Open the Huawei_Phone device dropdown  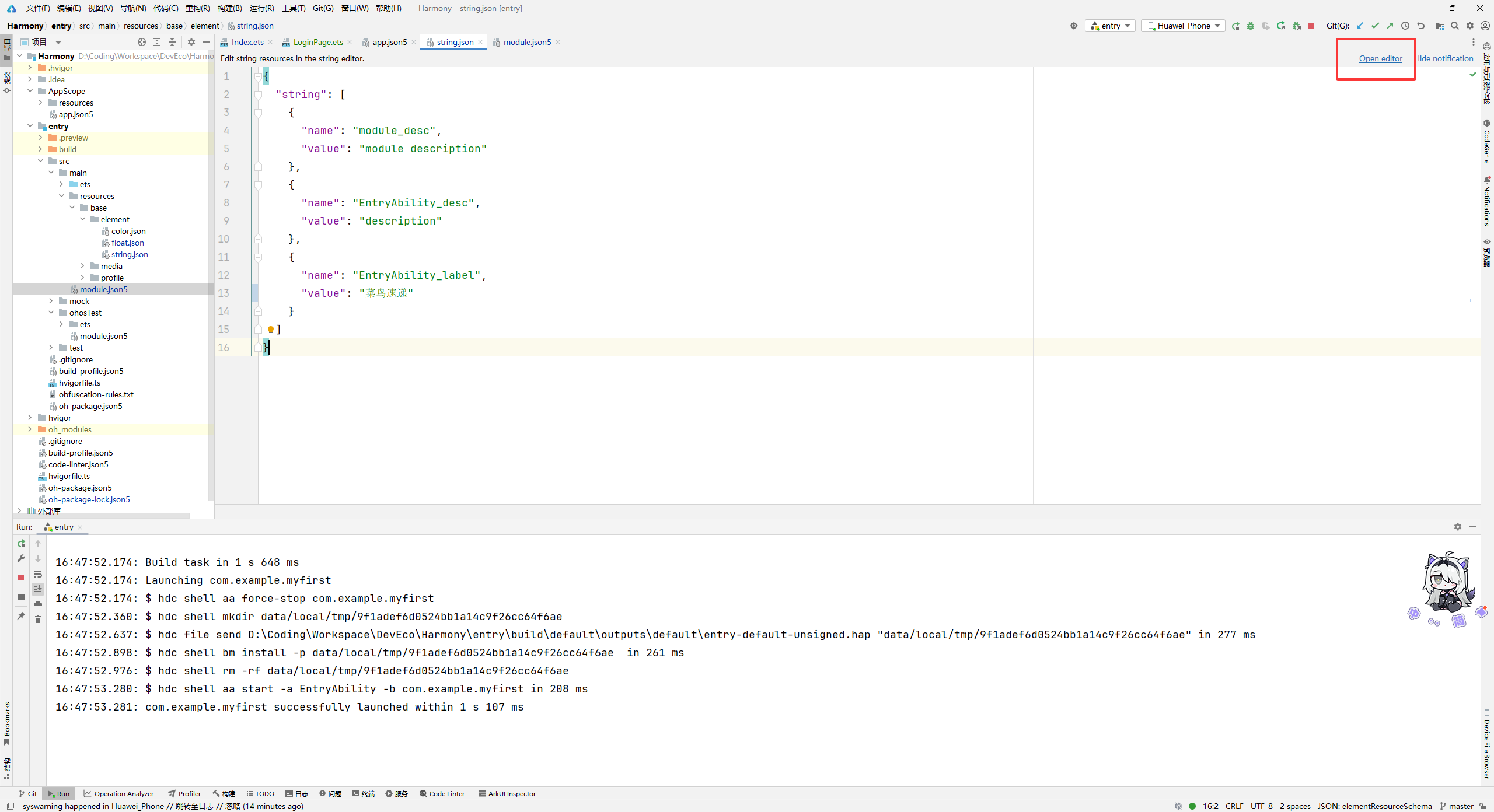(x=1184, y=26)
